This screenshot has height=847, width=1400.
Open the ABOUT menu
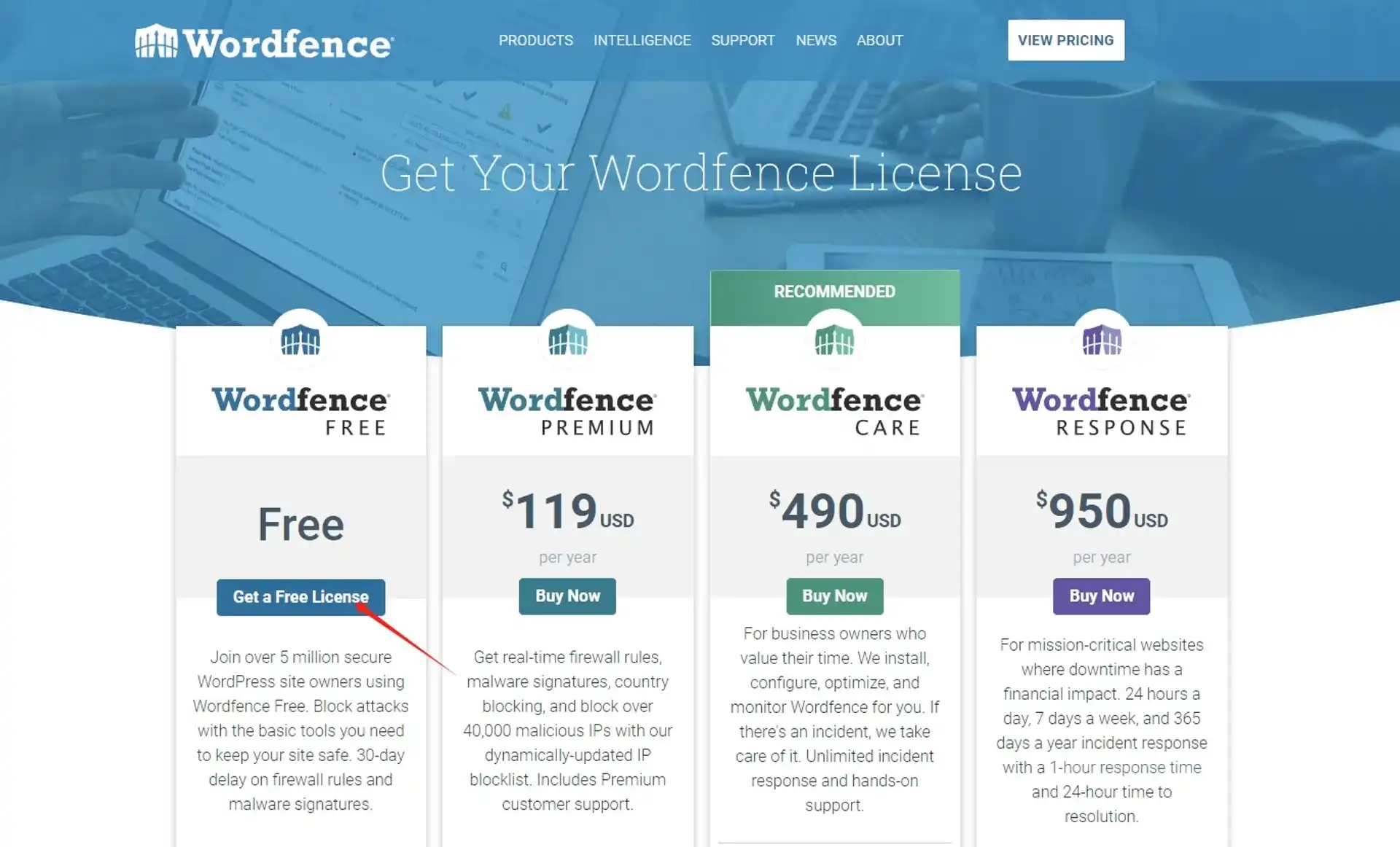click(x=880, y=41)
